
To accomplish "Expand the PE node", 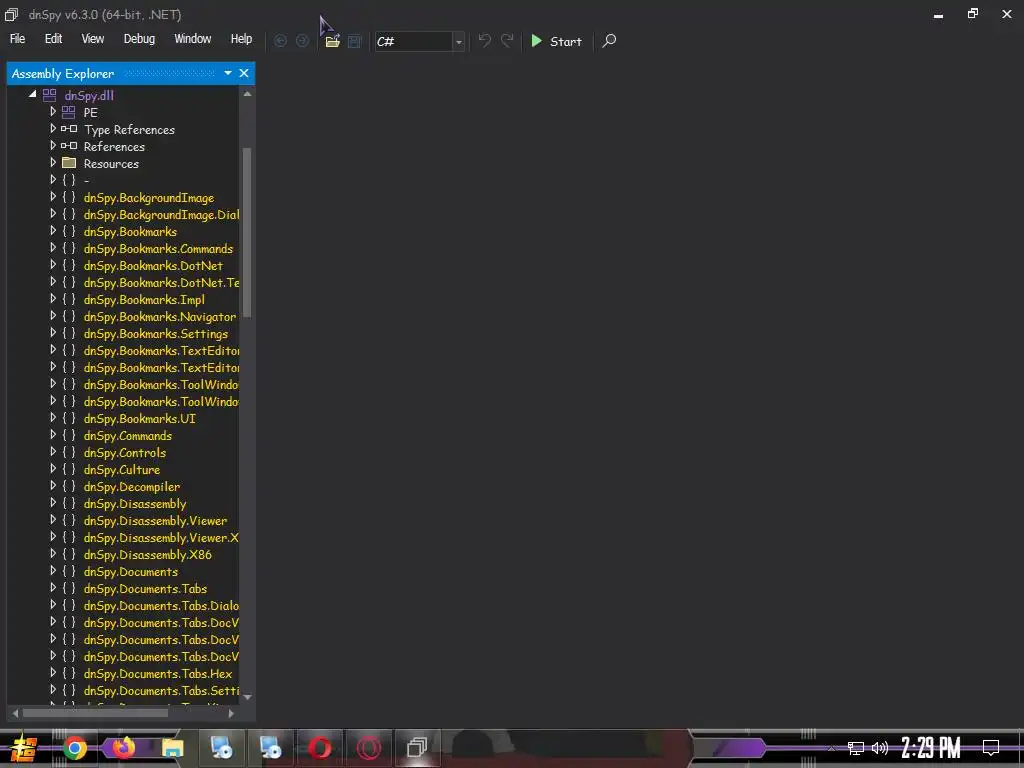I will 53,112.
